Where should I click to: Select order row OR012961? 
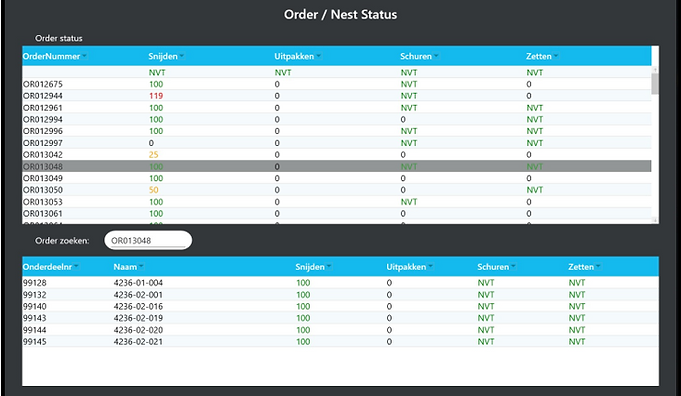pos(337,108)
